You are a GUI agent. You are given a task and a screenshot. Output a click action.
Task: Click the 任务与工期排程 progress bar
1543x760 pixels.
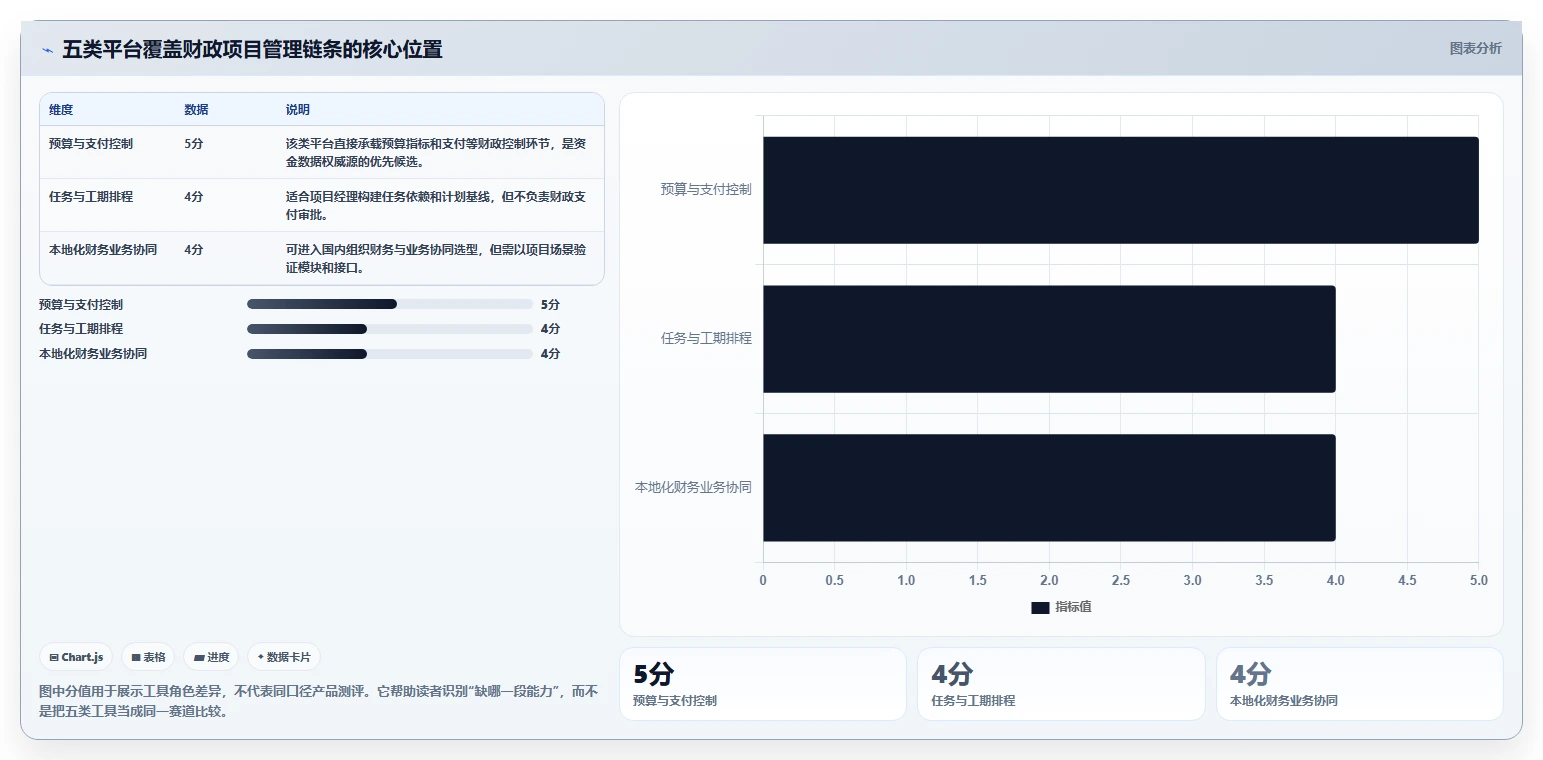pyautogui.click(x=389, y=329)
